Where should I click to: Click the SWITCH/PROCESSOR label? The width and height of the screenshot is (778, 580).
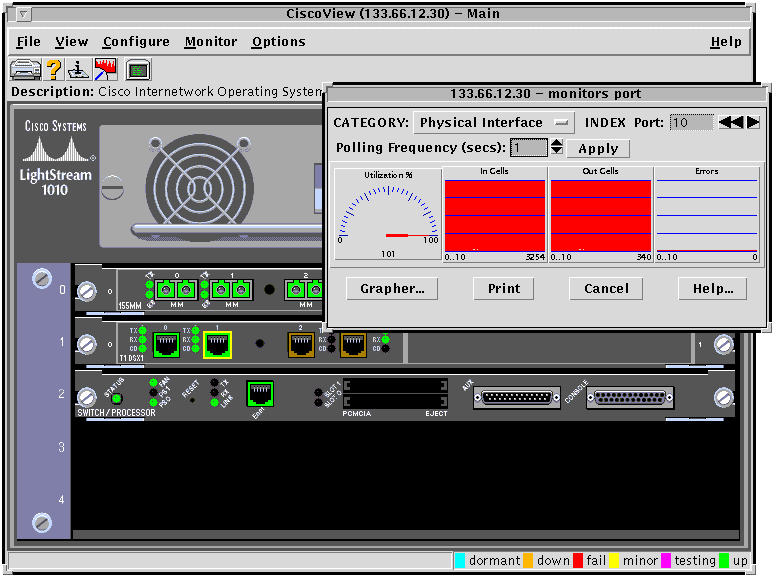pyautogui.click(x=116, y=413)
